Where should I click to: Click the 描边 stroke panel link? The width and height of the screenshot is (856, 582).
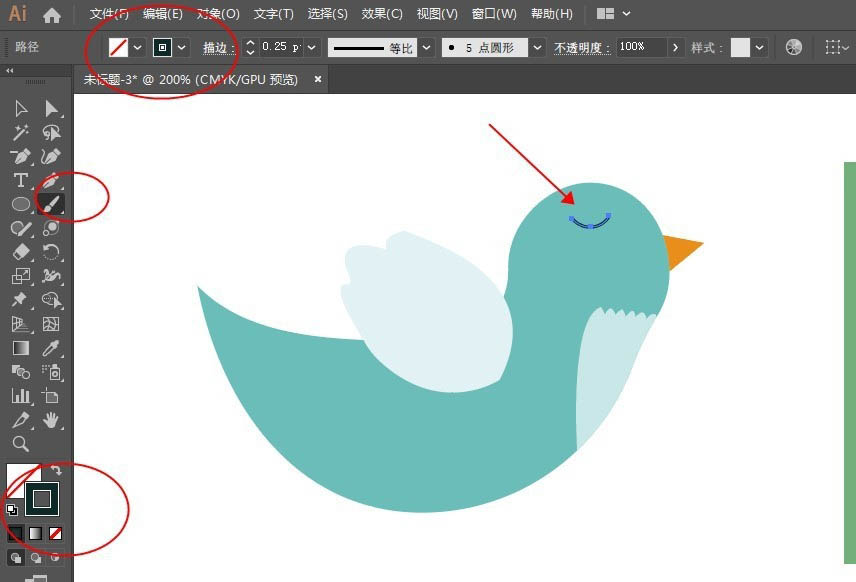click(x=218, y=48)
